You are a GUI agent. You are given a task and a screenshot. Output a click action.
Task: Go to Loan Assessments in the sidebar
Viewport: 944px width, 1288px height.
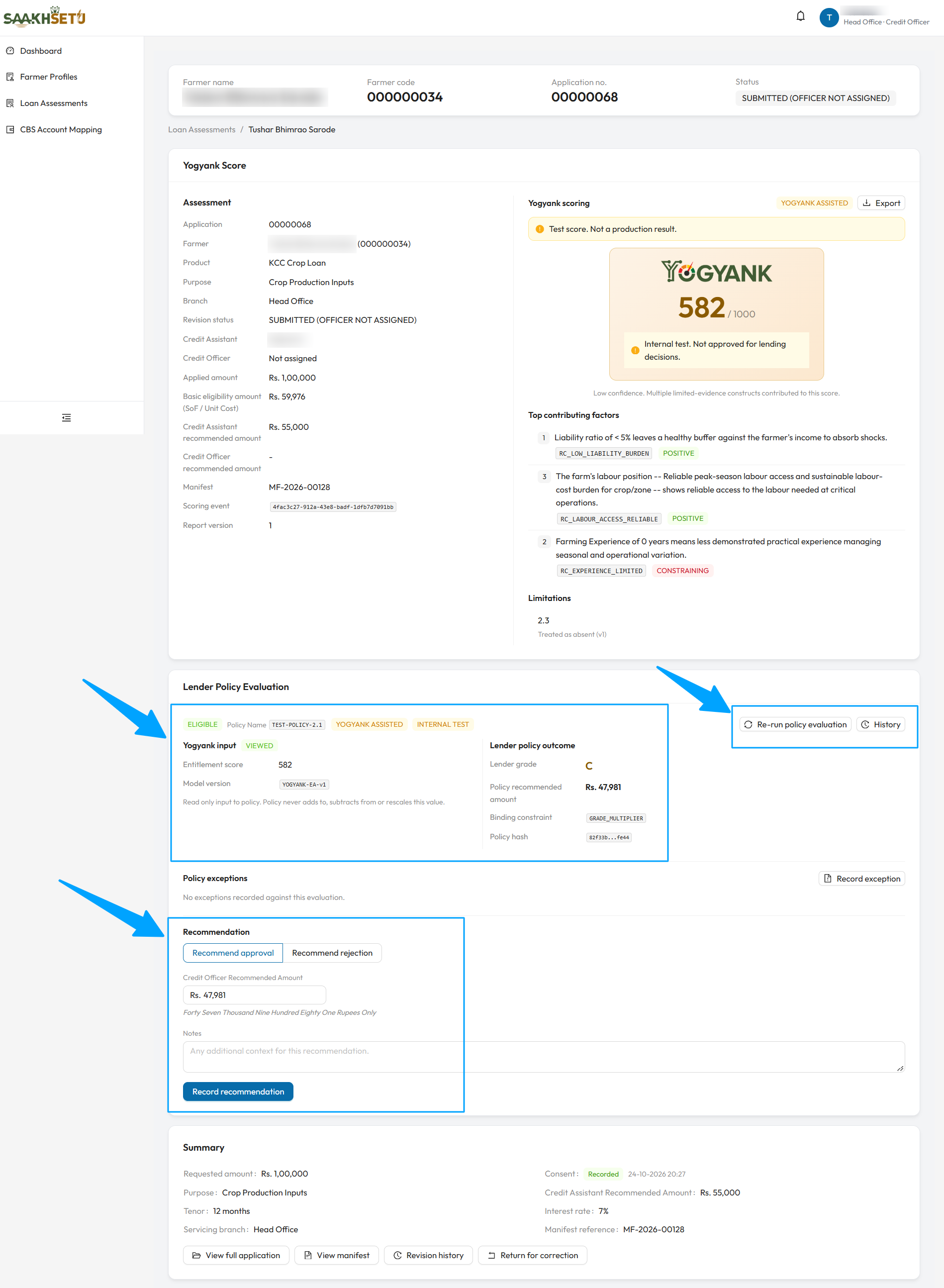pos(54,103)
